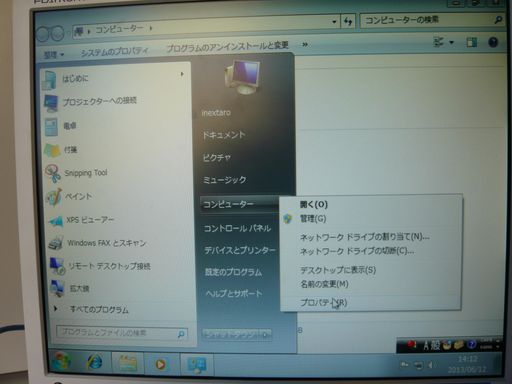Viewport: 512px width, 384px height.
Task: Expand the はじめに submenu arrow
Action: pos(182,74)
